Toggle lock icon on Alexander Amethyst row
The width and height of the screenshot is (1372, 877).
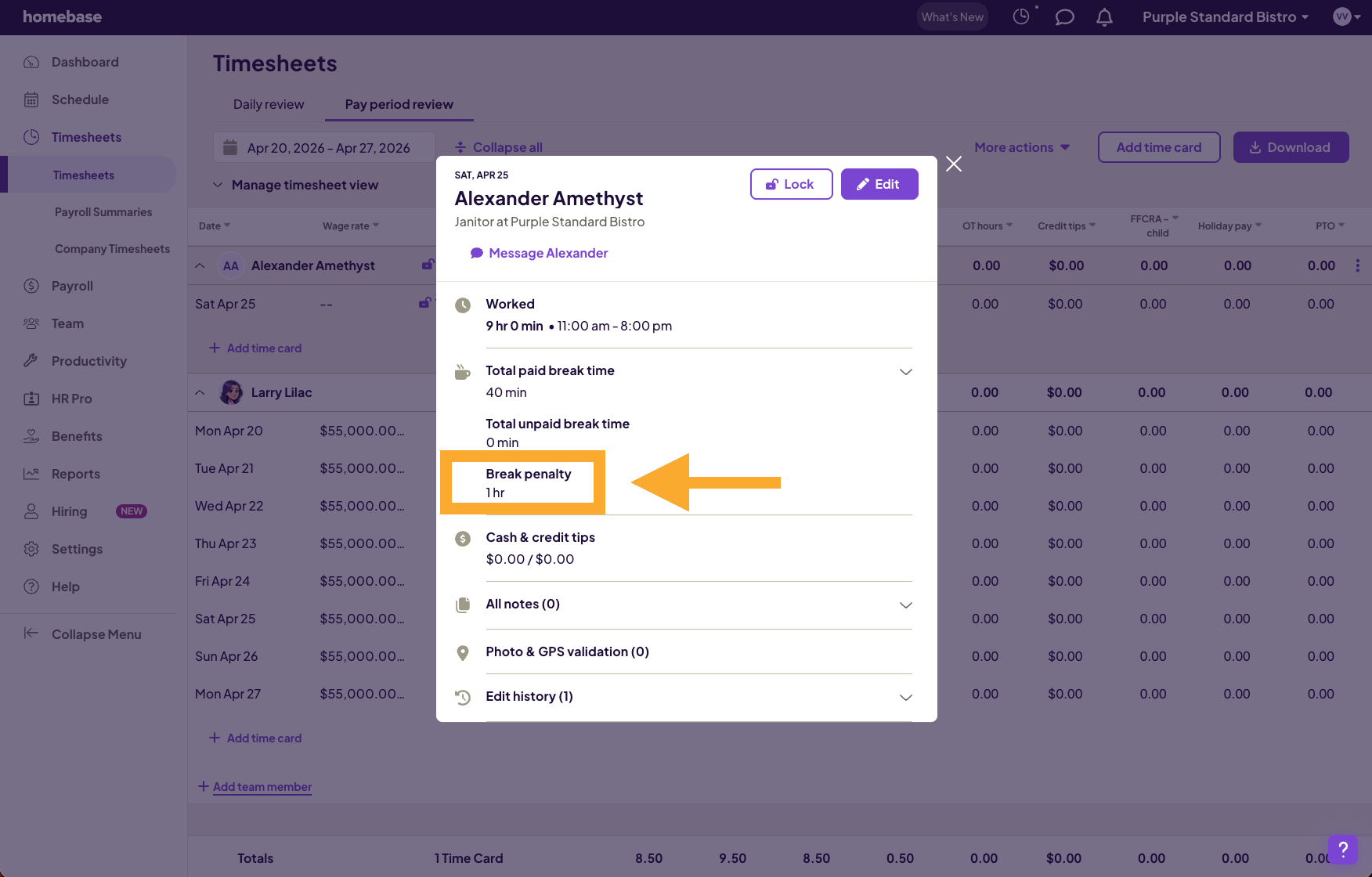(x=428, y=264)
